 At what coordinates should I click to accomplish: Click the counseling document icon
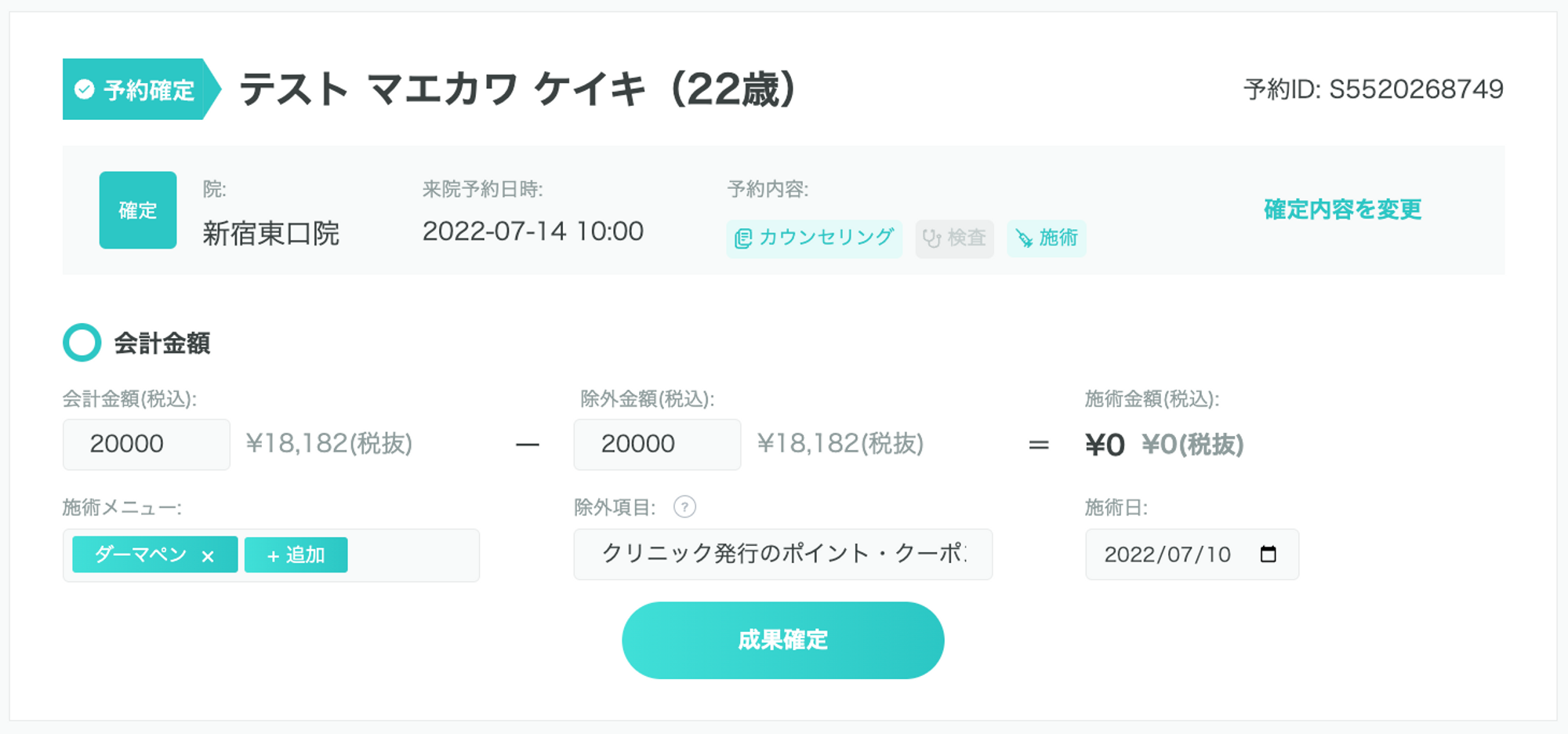pyautogui.click(x=742, y=238)
